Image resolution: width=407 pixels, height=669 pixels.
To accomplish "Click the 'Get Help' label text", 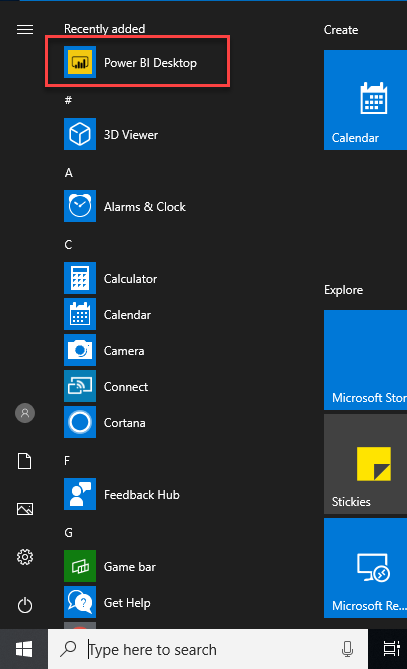I will [127, 602].
